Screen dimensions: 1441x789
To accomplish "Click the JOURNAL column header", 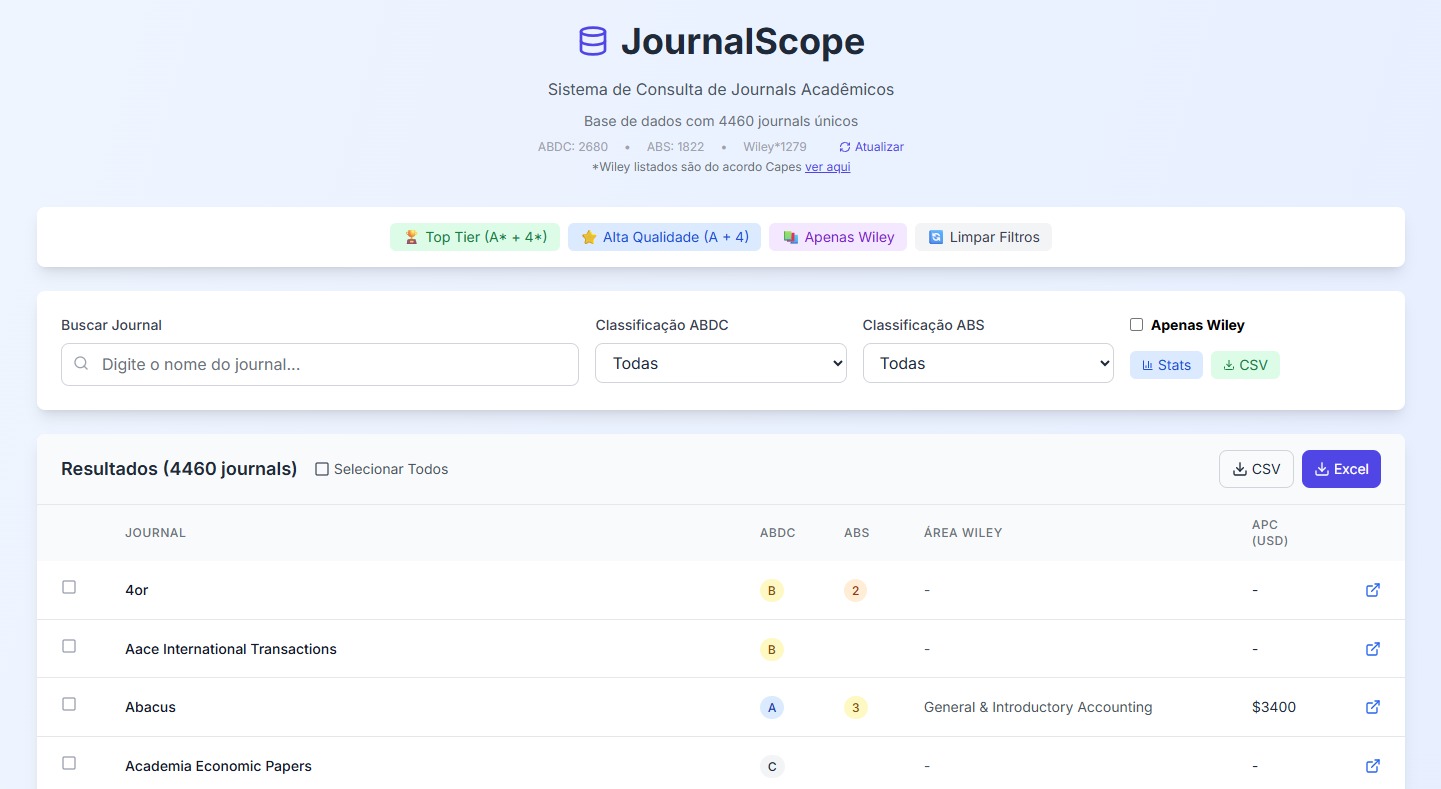I will point(155,533).
